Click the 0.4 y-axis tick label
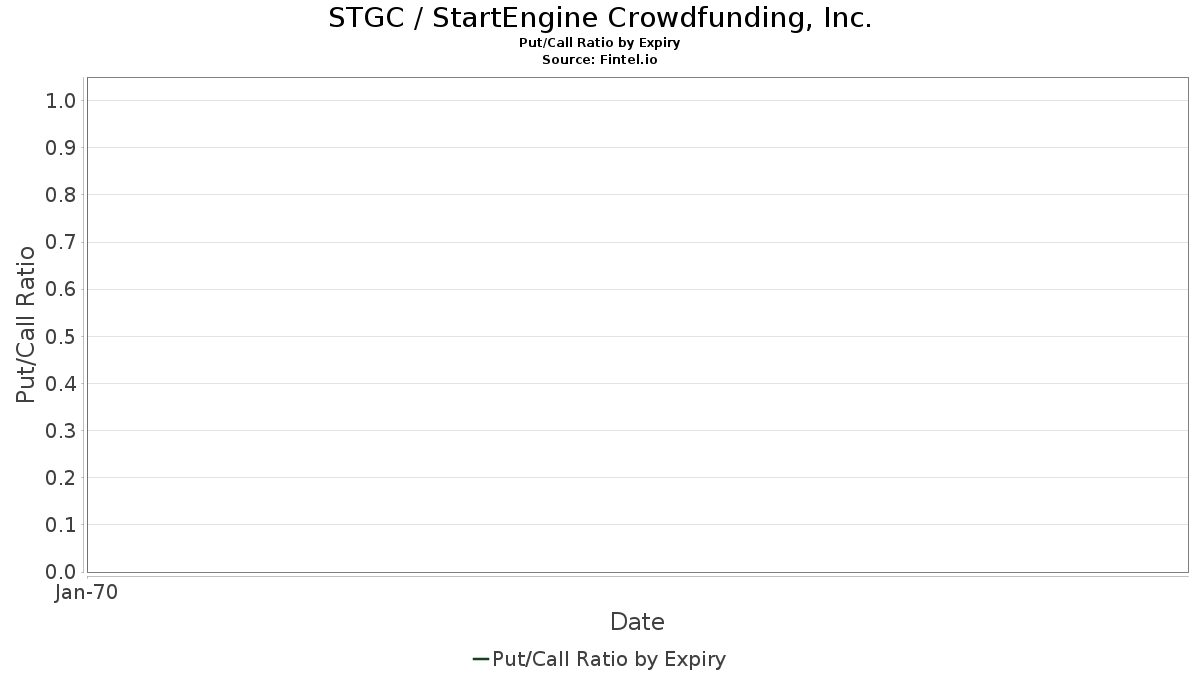This screenshot has height=675, width=1200. tap(61, 384)
